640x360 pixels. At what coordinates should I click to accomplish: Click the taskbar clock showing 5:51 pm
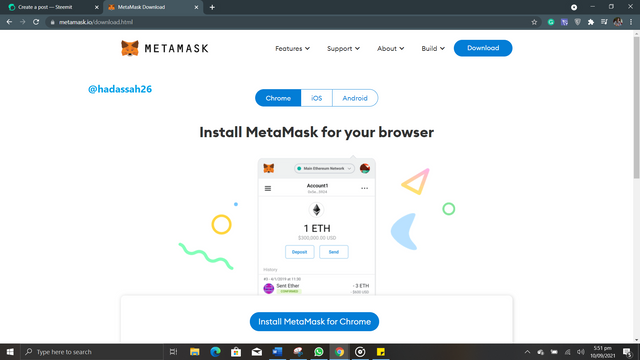point(602,352)
